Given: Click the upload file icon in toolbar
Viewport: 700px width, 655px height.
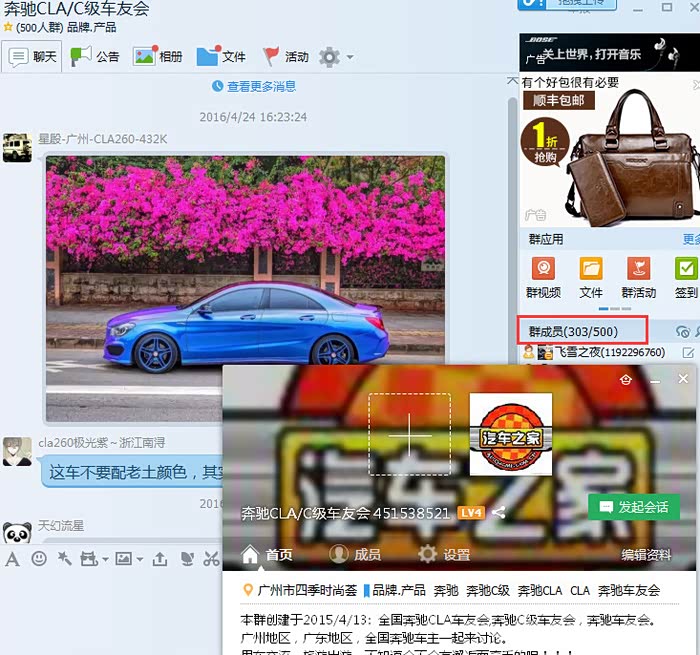Looking at the screenshot, I should [x=160, y=559].
